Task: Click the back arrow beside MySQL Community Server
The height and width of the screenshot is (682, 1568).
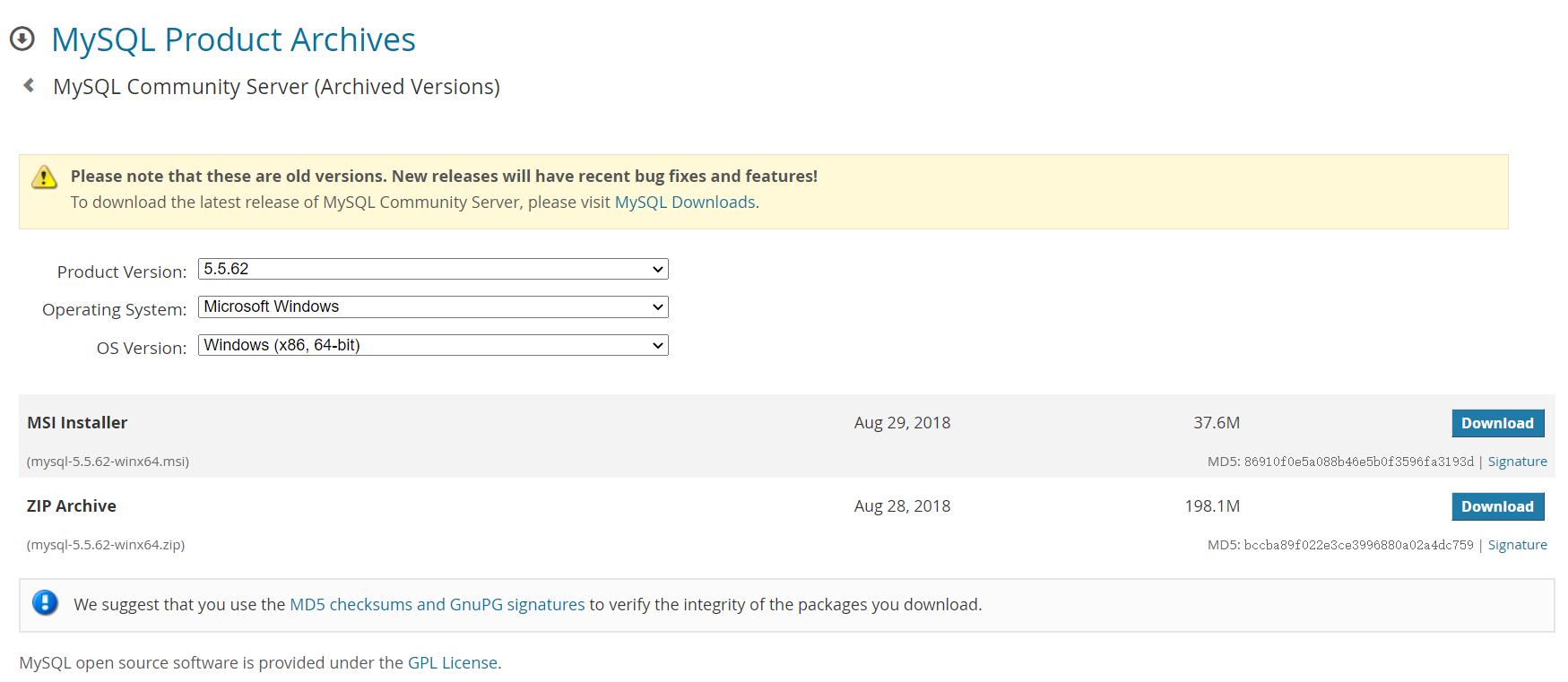Action: [30, 85]
